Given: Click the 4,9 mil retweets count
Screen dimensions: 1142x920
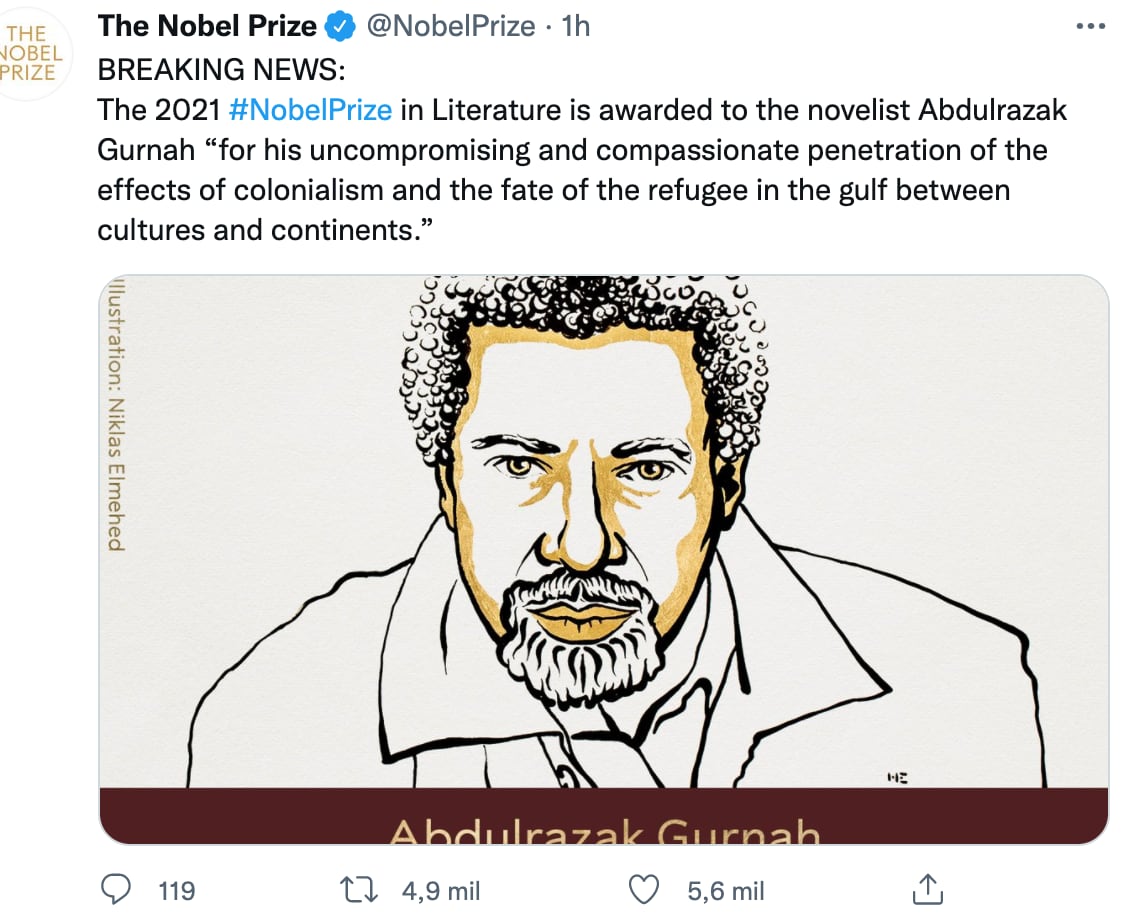Looking at the screenshot, I should click(x=440, y=890).
